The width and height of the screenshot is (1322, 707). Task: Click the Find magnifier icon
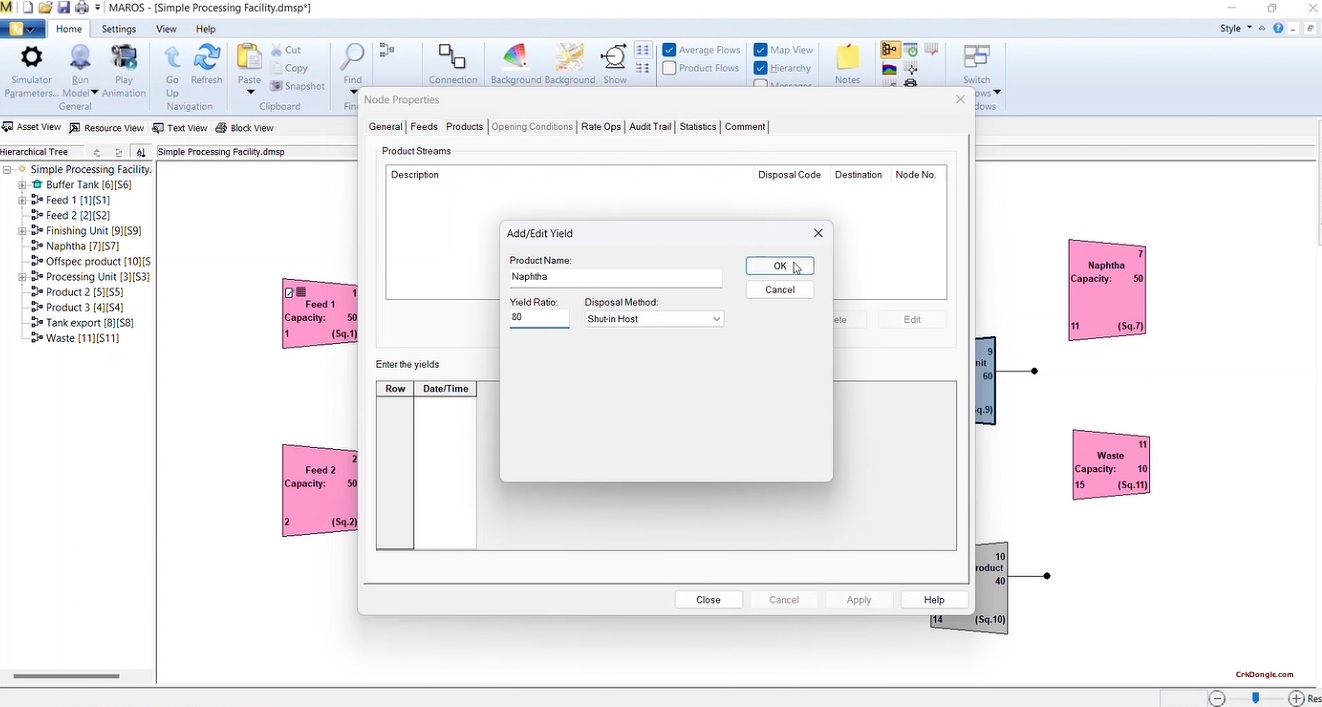[x=353, y=57]
